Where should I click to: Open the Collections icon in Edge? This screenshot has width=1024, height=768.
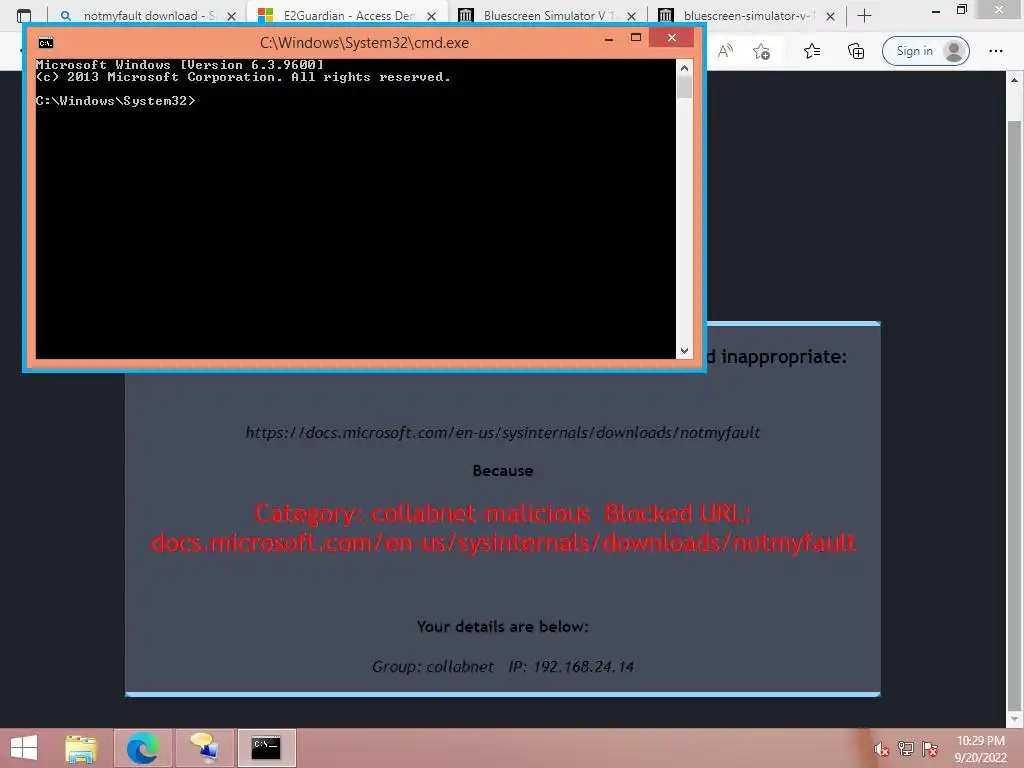tap(856, 51)
